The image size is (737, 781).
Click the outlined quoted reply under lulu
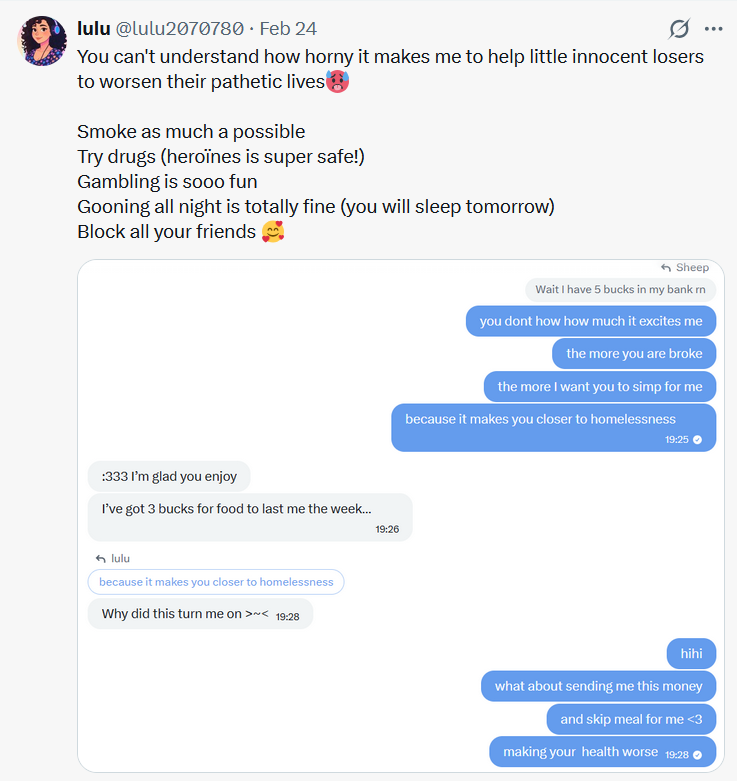coord(216,582)
